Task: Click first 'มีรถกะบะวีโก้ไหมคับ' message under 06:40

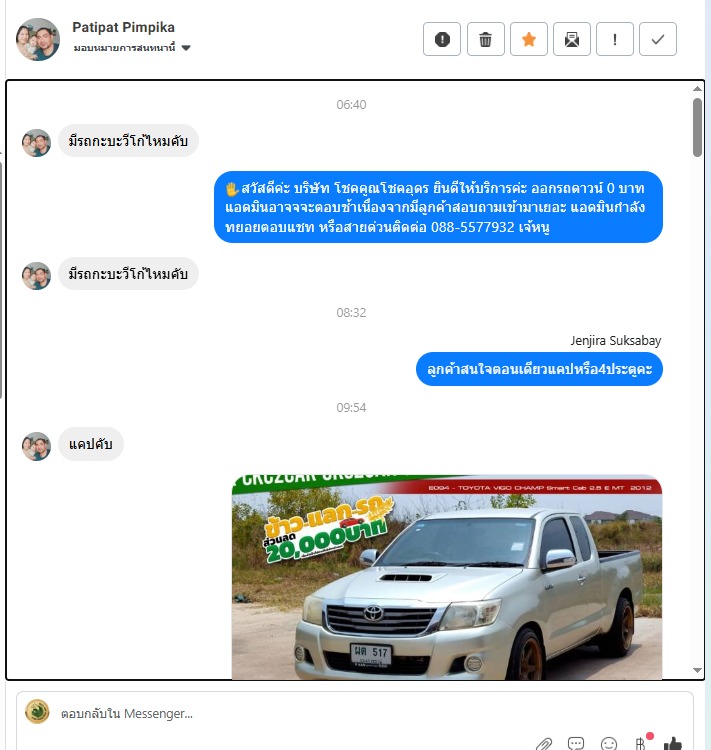Action: pos(128,141)
